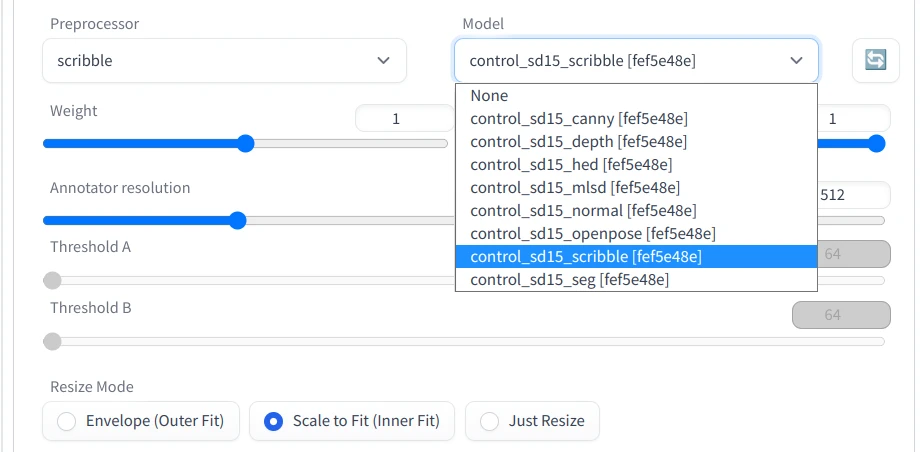
Task: Collapse the Model dropdown via its arrow
Action: (796, 60)
